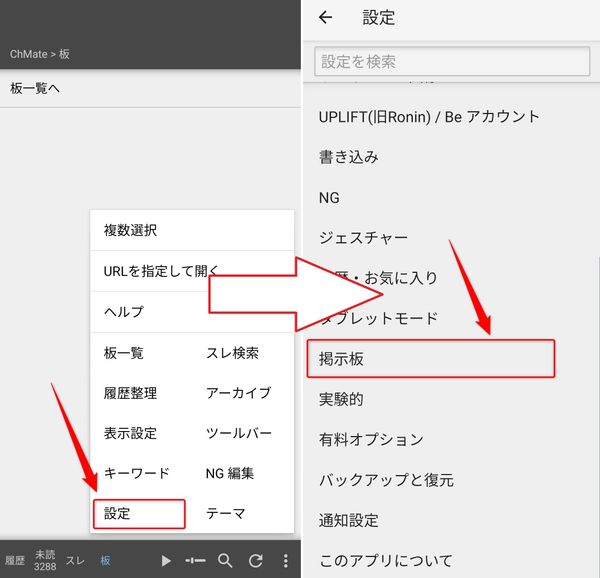
Task: Open 設定 from the popup menu
Action: pyautogui.click(x=139, y=514)
